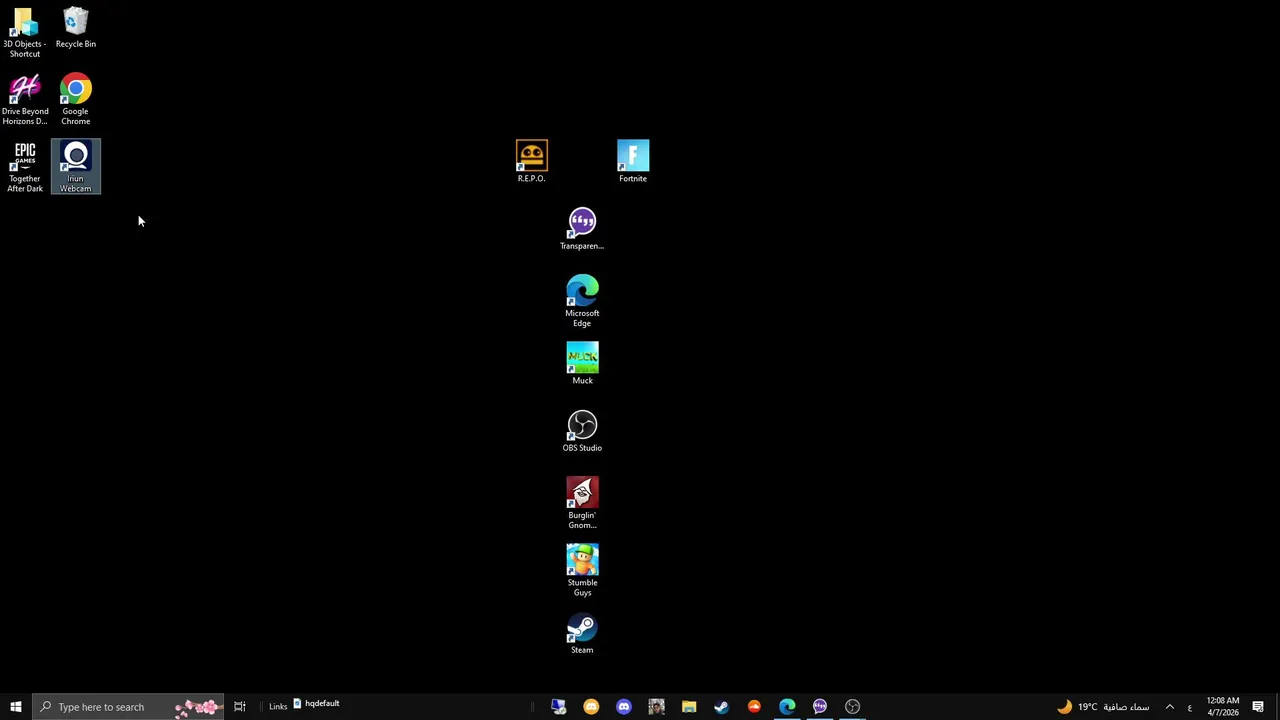Open the yellow round taskbar app icon

click(591, 707)
